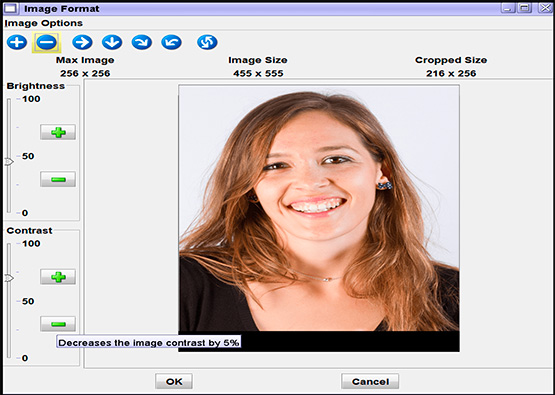Click the Image Format window icon

[11, 8]
